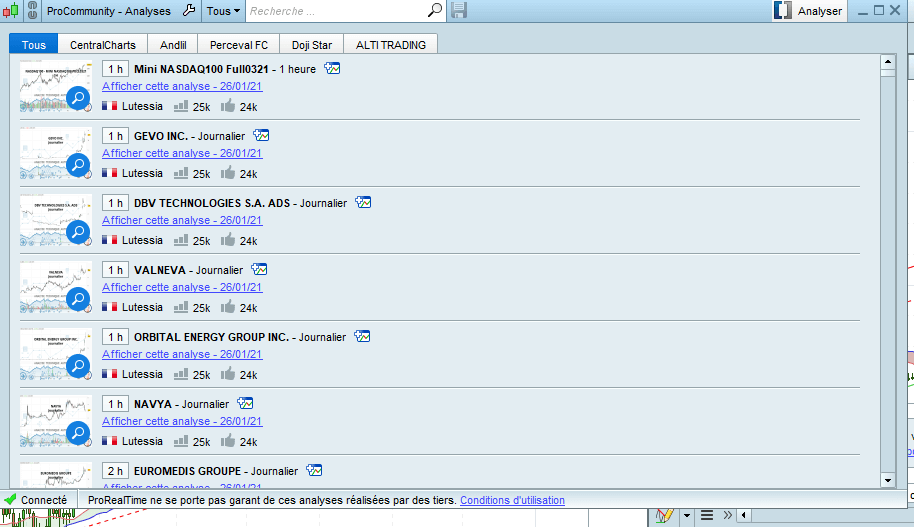The image size is (914, 528).
Task: Click the hamburger list icon at bottom
Action: coord(707,515)
